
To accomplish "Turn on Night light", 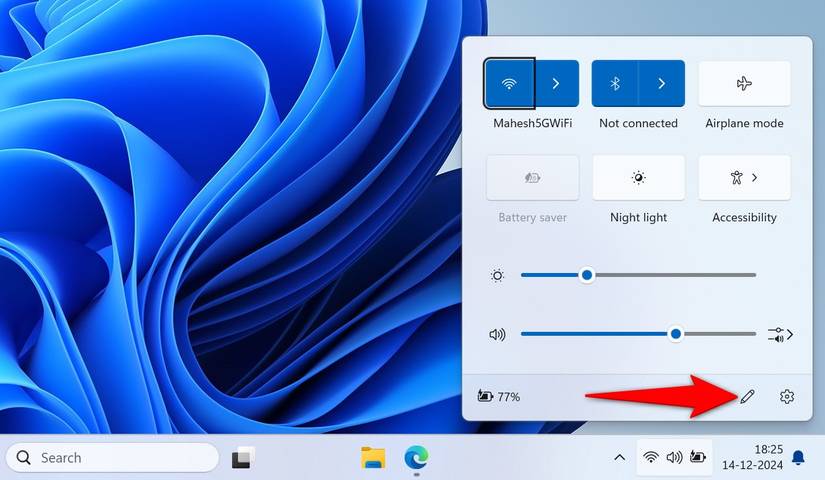I will 638,177.
